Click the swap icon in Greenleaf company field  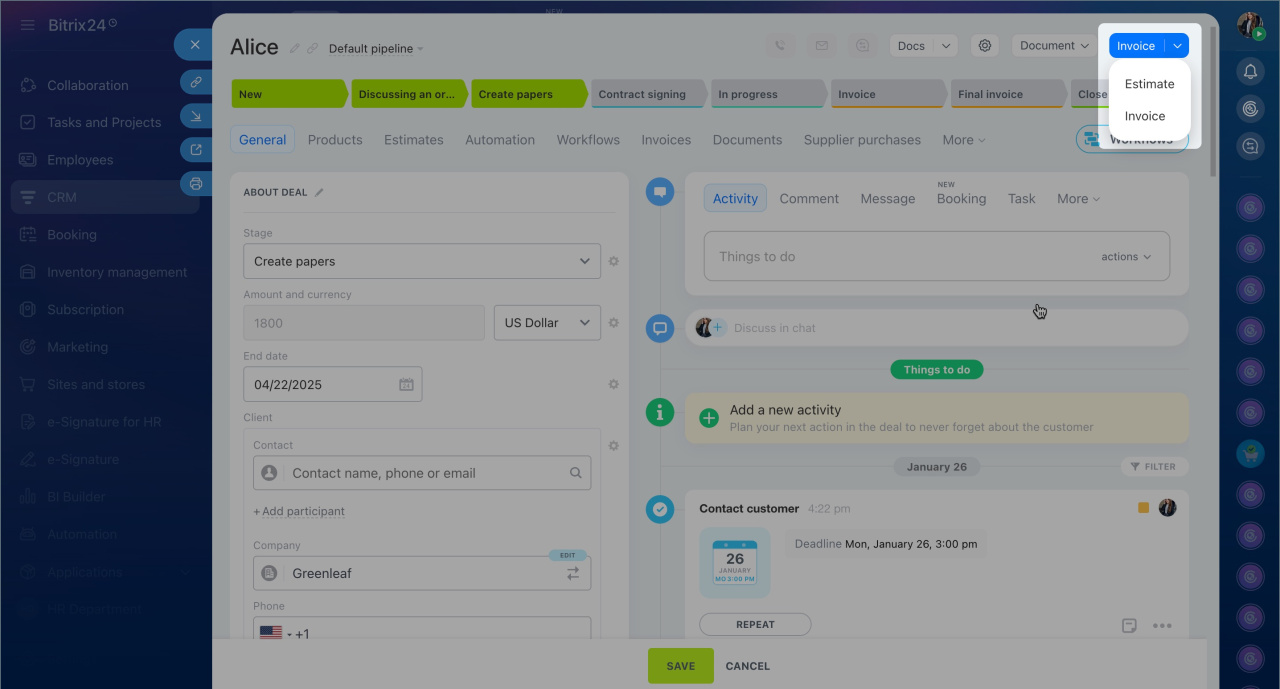573,574
